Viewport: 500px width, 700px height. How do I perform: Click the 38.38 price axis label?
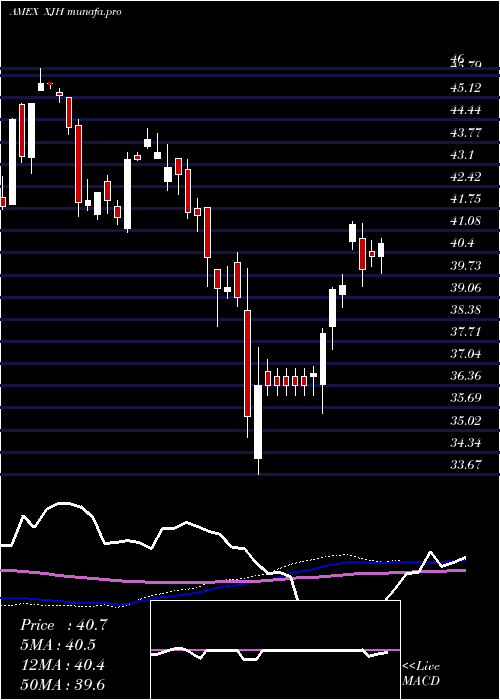coord(466,309)
